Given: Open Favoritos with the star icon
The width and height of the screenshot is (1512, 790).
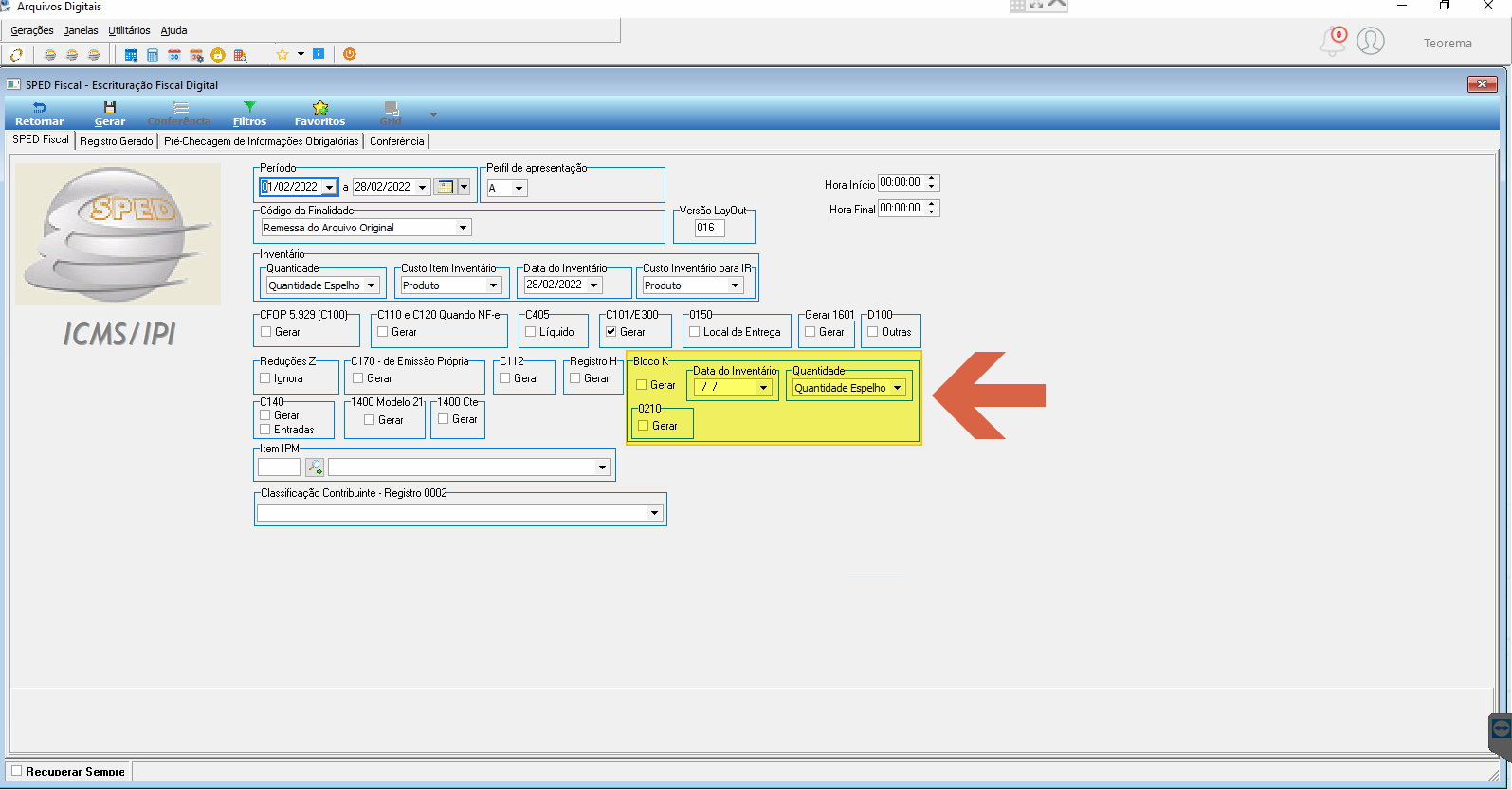Looking at the screenshot, I should pos(319,114).
